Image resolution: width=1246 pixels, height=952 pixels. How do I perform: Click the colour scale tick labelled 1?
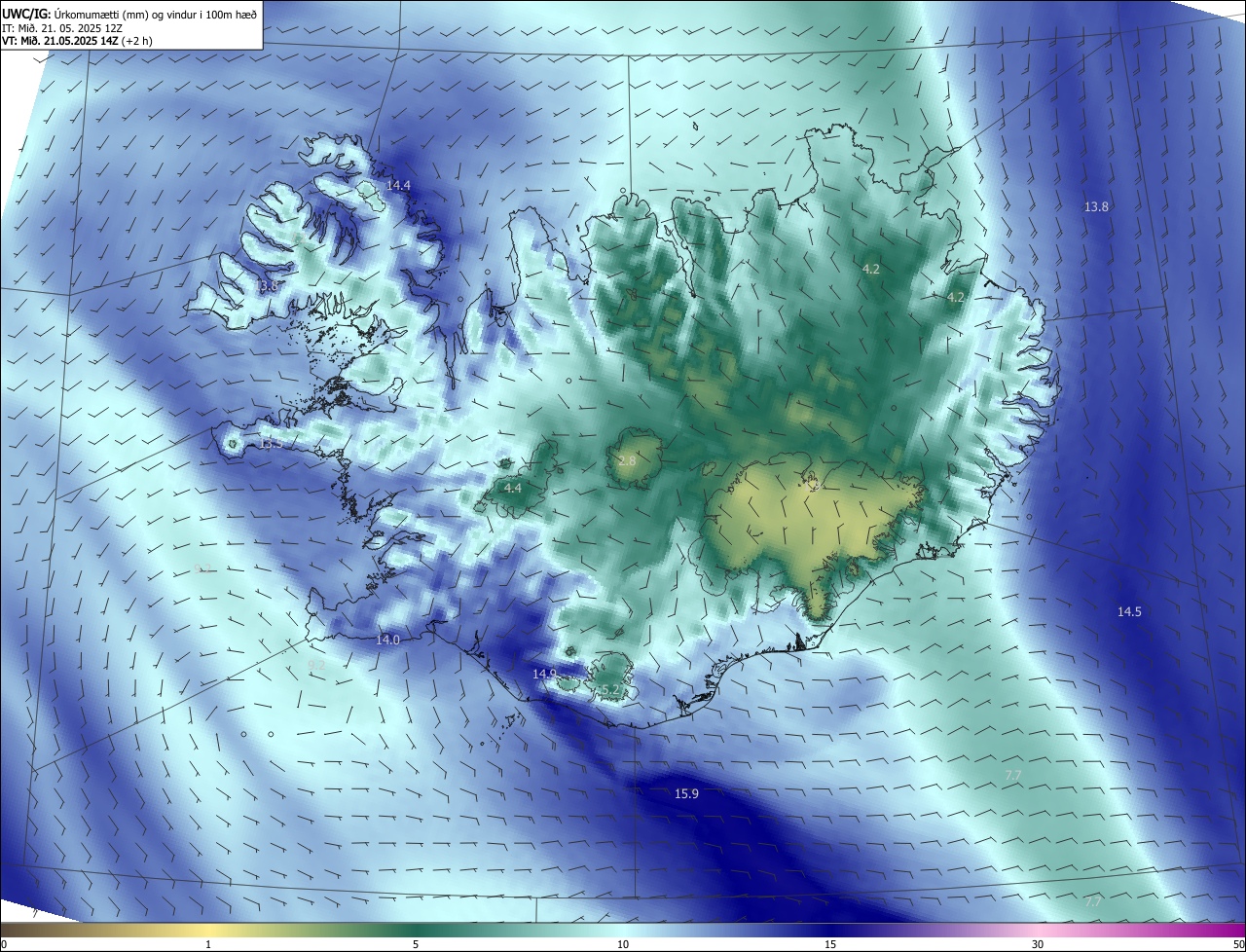click(208, 944)
